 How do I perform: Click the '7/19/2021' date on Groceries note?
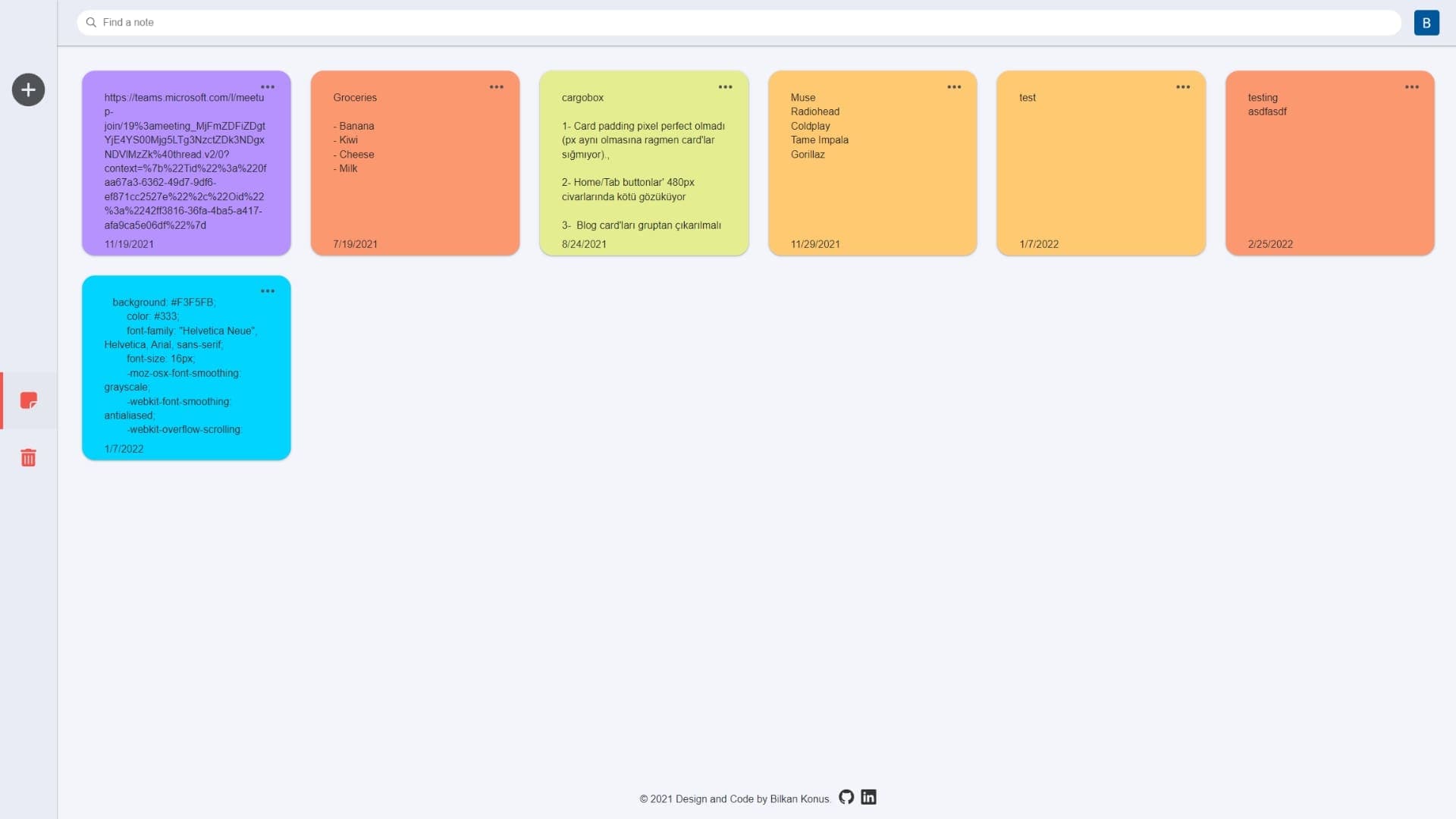(355, 244)
